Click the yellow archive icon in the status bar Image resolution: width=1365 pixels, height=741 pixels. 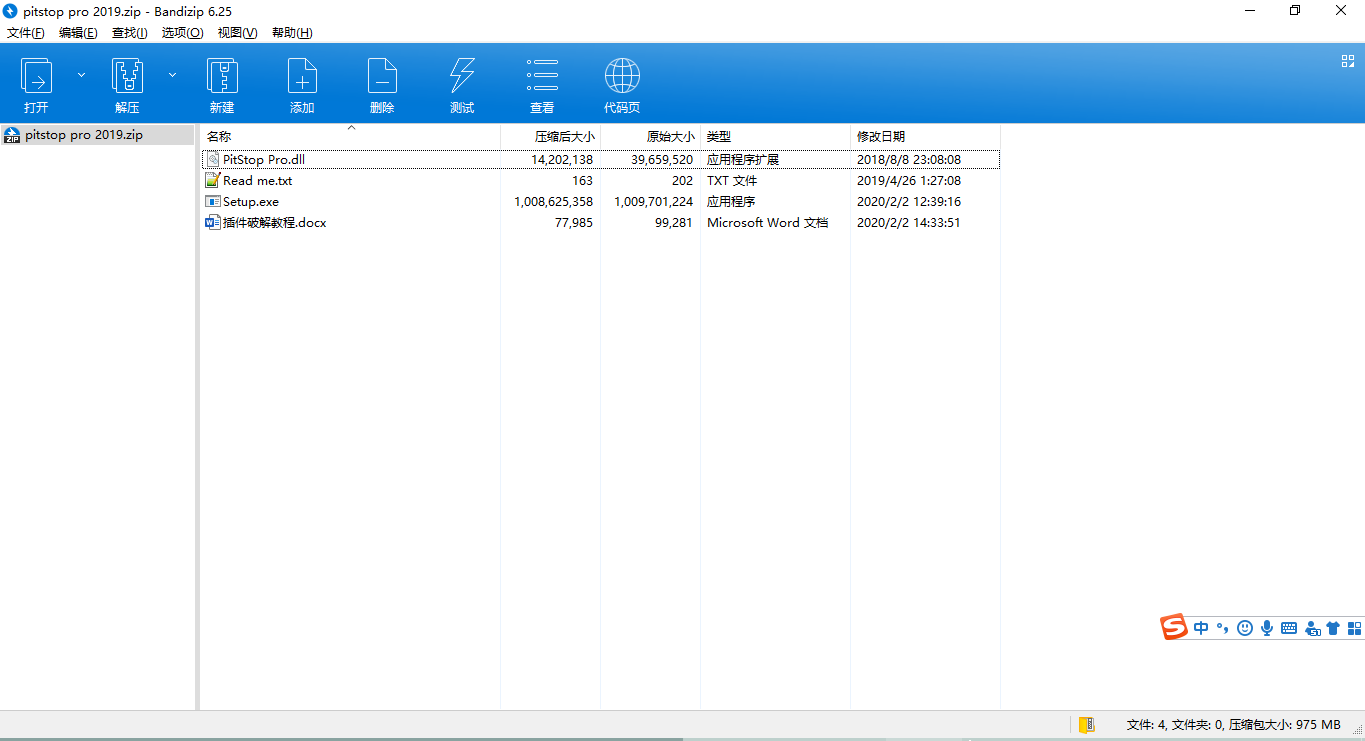click(x=1086, y=725)
